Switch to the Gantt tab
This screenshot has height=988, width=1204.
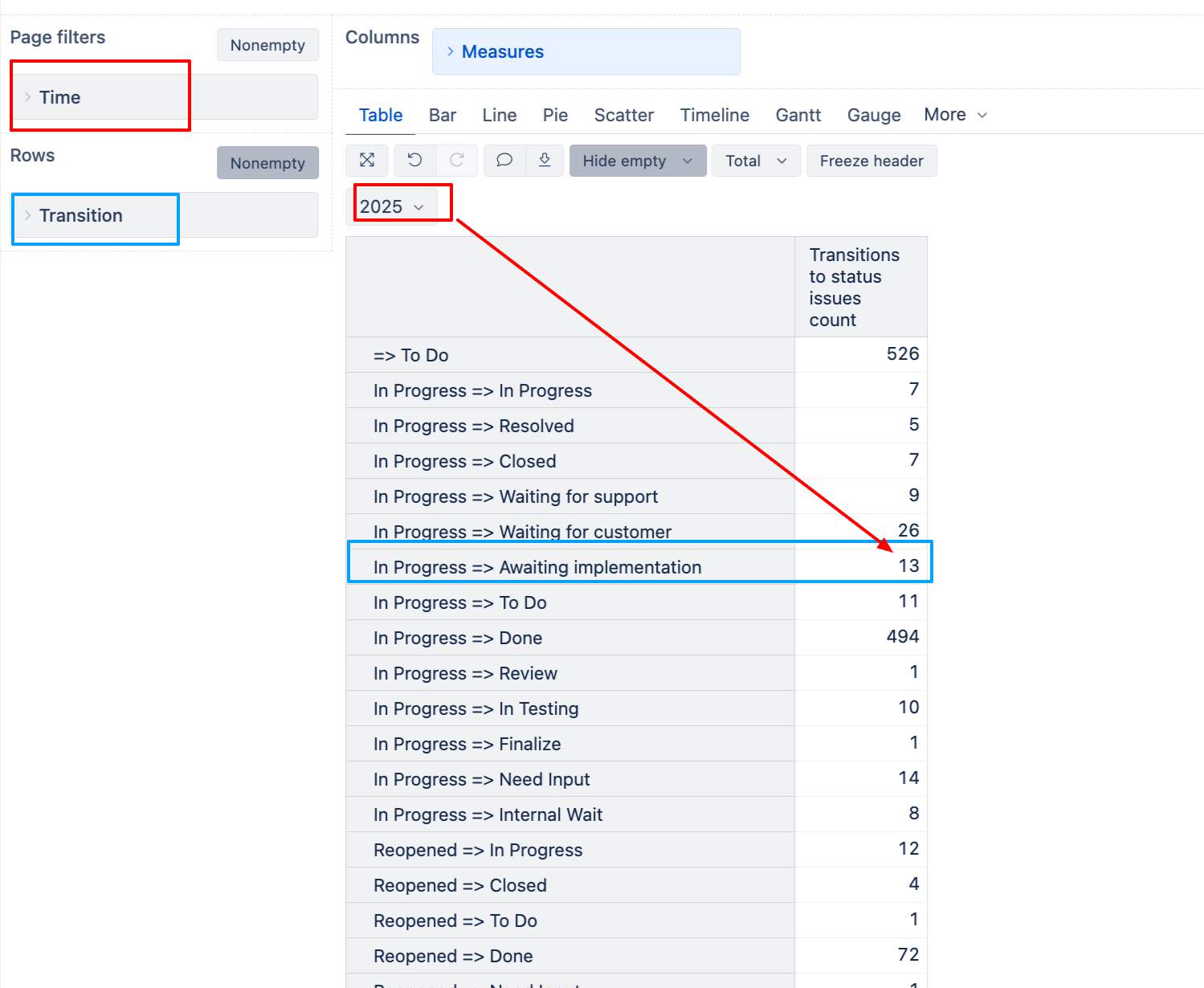pos(798,115)
